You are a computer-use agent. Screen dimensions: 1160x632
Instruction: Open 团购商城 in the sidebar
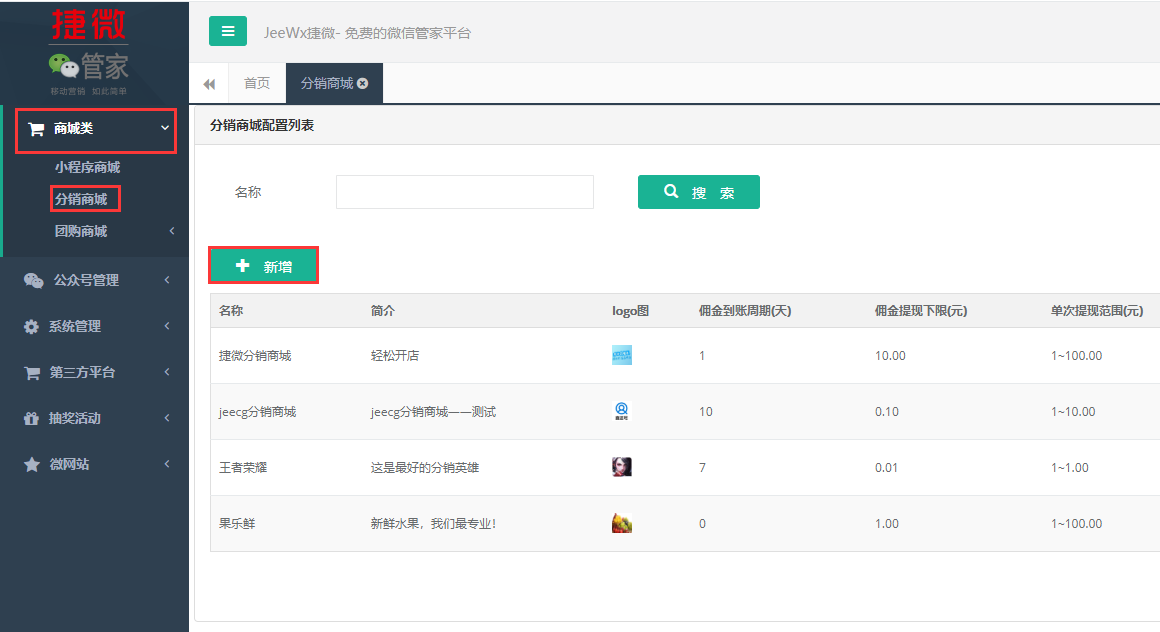(81, 231)
